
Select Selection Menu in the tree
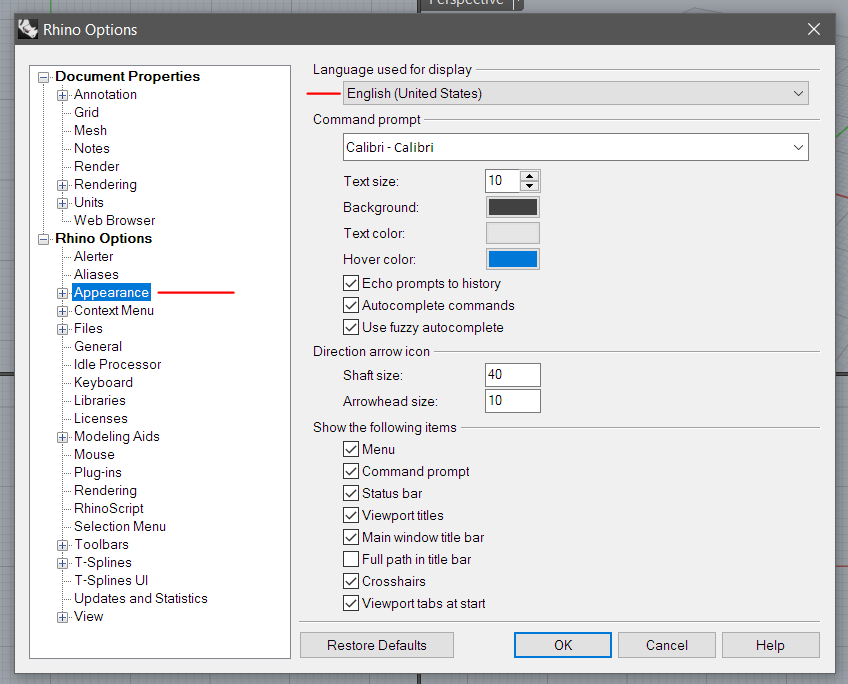[120, 527]
